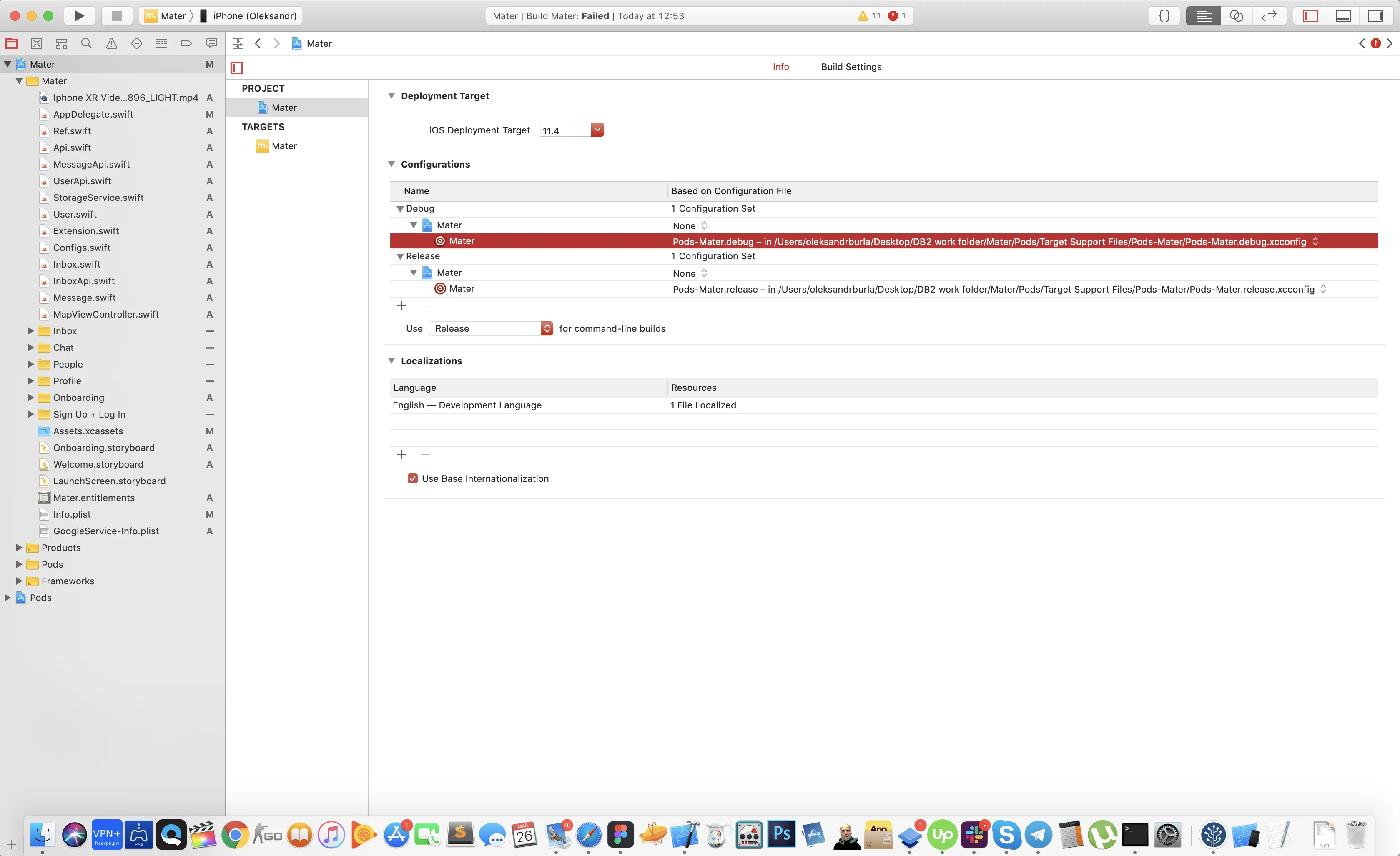The width and height of the screenshot is (1400, 856).
Task: Expand the Inbox folder in navigator
Action: 31,330
